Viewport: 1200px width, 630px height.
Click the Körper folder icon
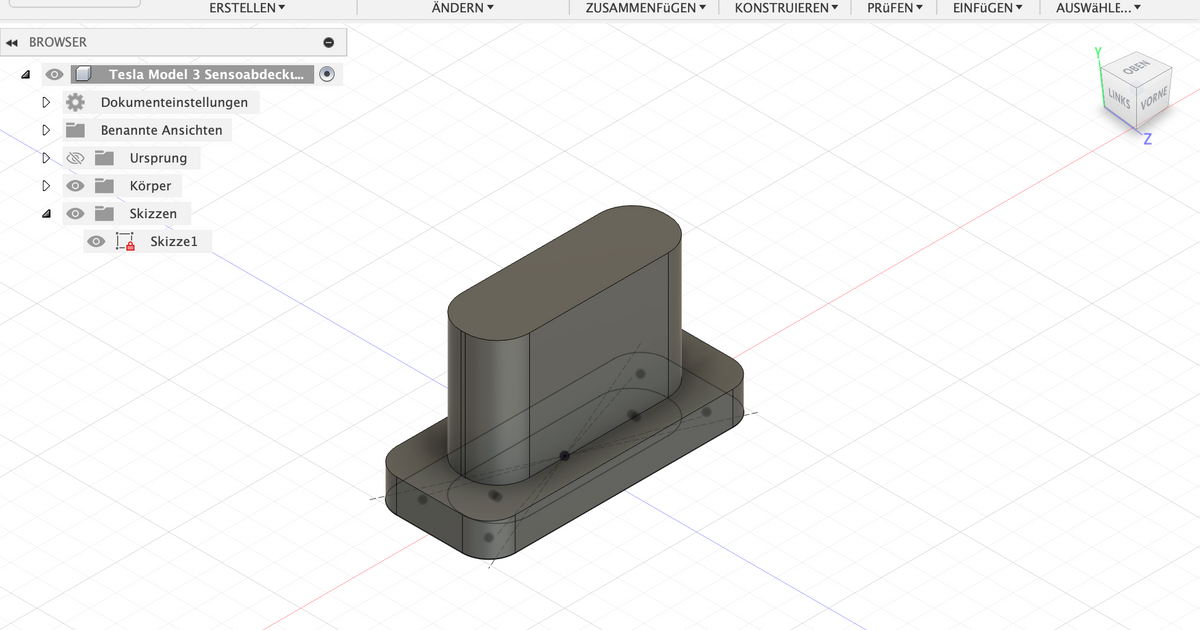[x=104, y=185]
